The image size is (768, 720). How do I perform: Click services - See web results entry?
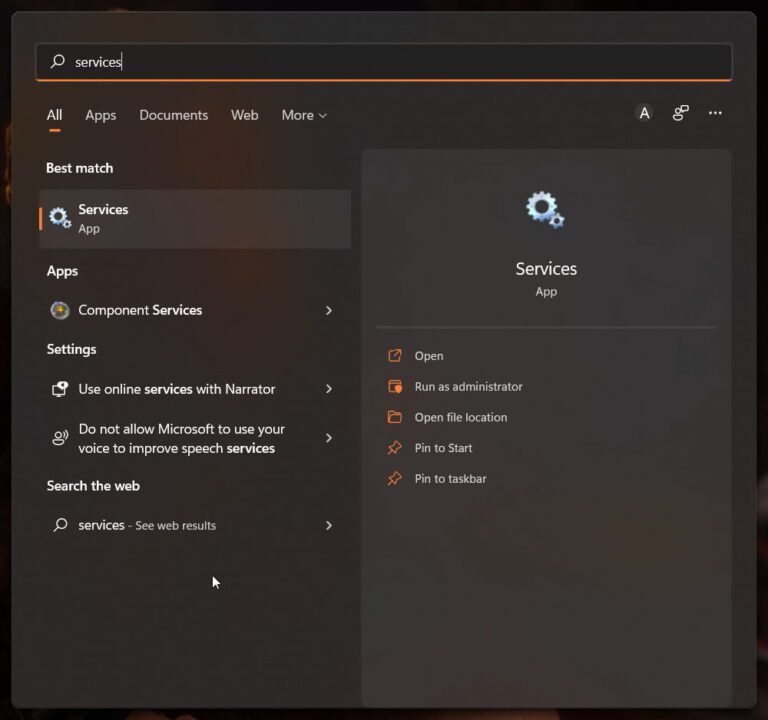[x=195, y=525]
